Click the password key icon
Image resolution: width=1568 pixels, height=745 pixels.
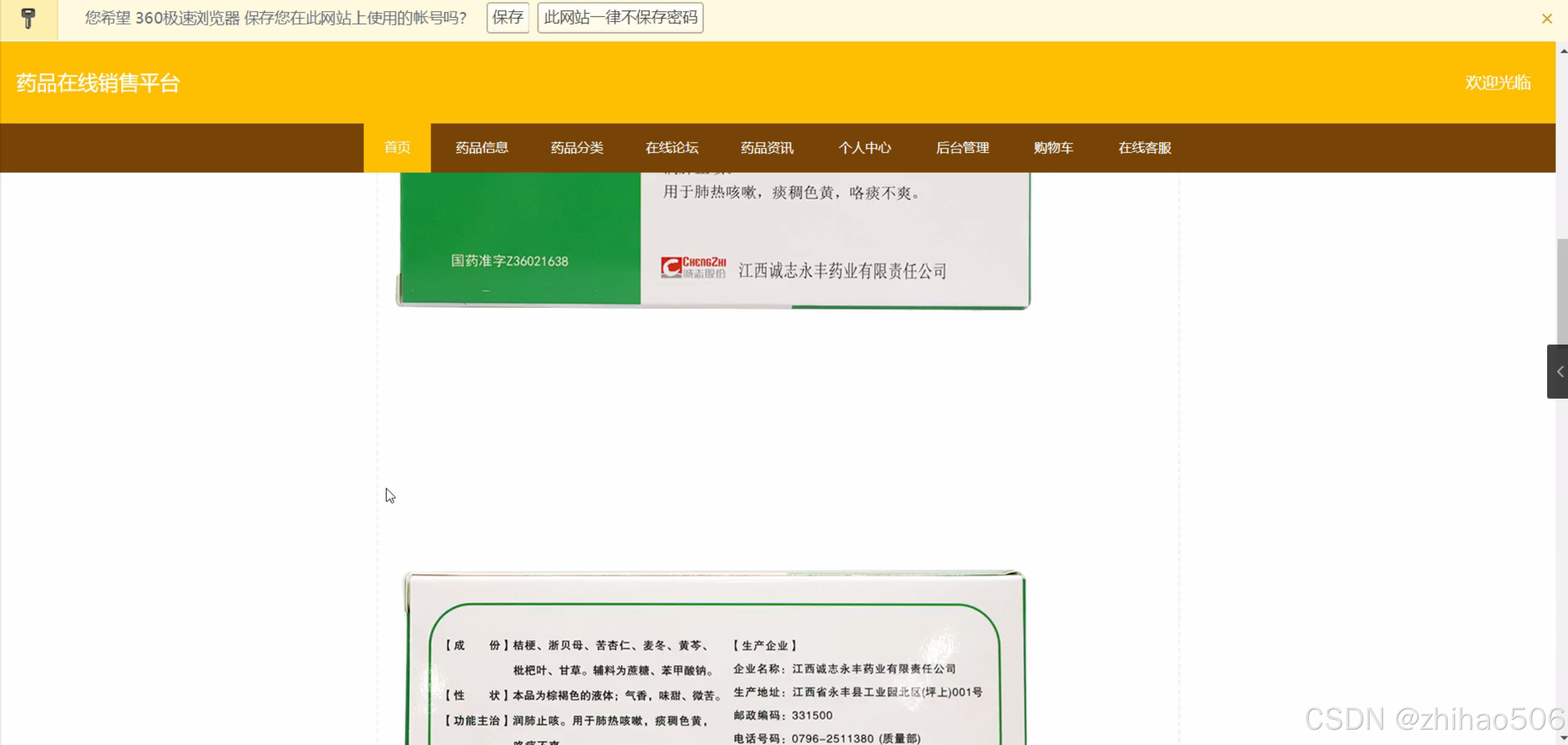[x=28, y=18]
